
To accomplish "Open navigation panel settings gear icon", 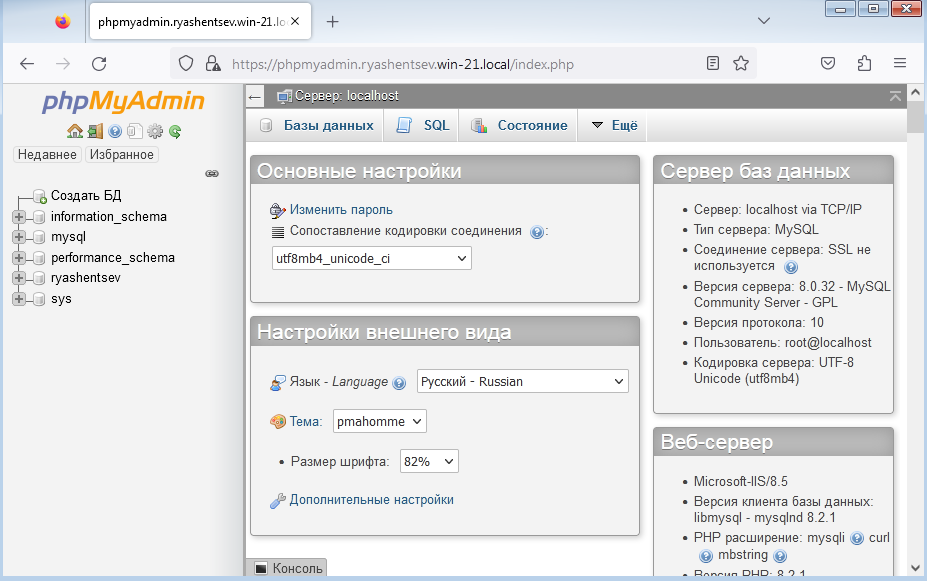I will click(155, 131).
